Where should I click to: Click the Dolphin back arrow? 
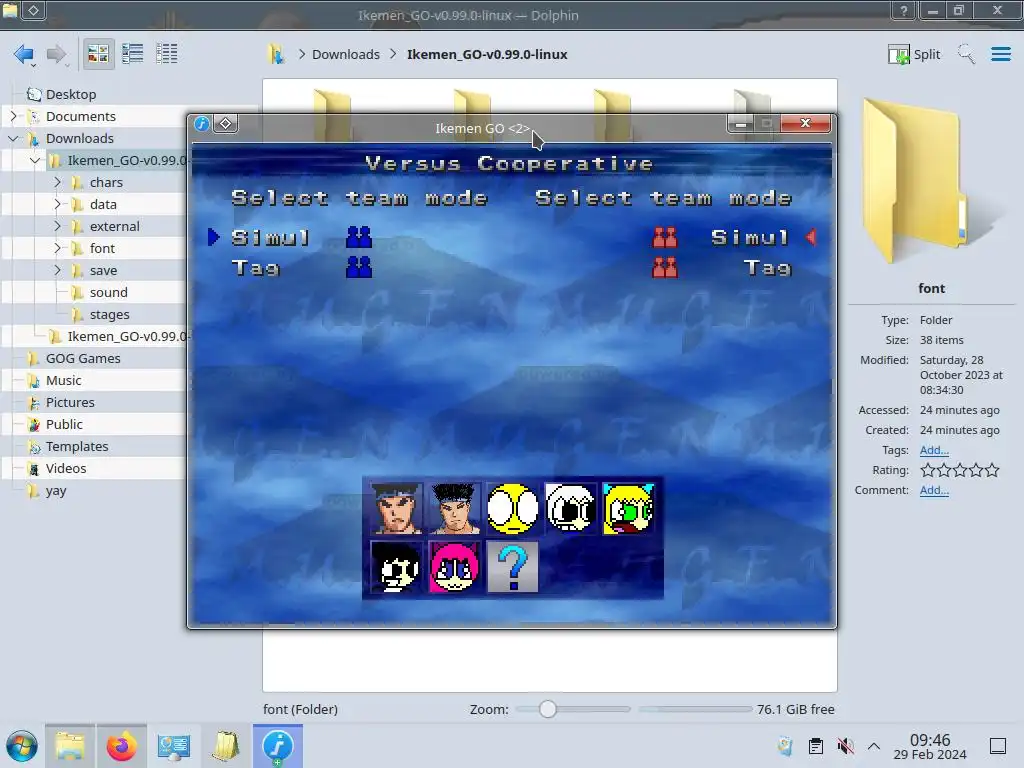pyautogui.click(x=24, y=54)
